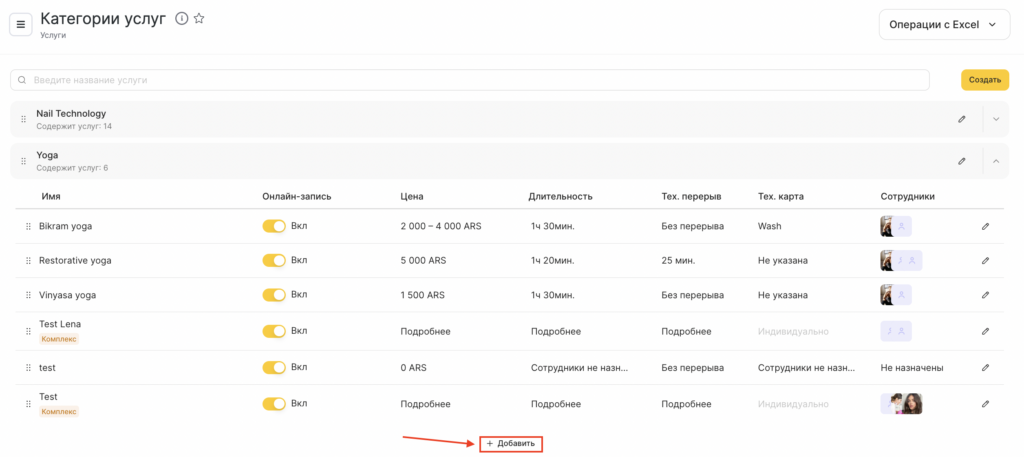Image resolution: width=1024 pixels, height=457 pixels.
Task: Collapse the Yoga category
Action: pos(996,161)
